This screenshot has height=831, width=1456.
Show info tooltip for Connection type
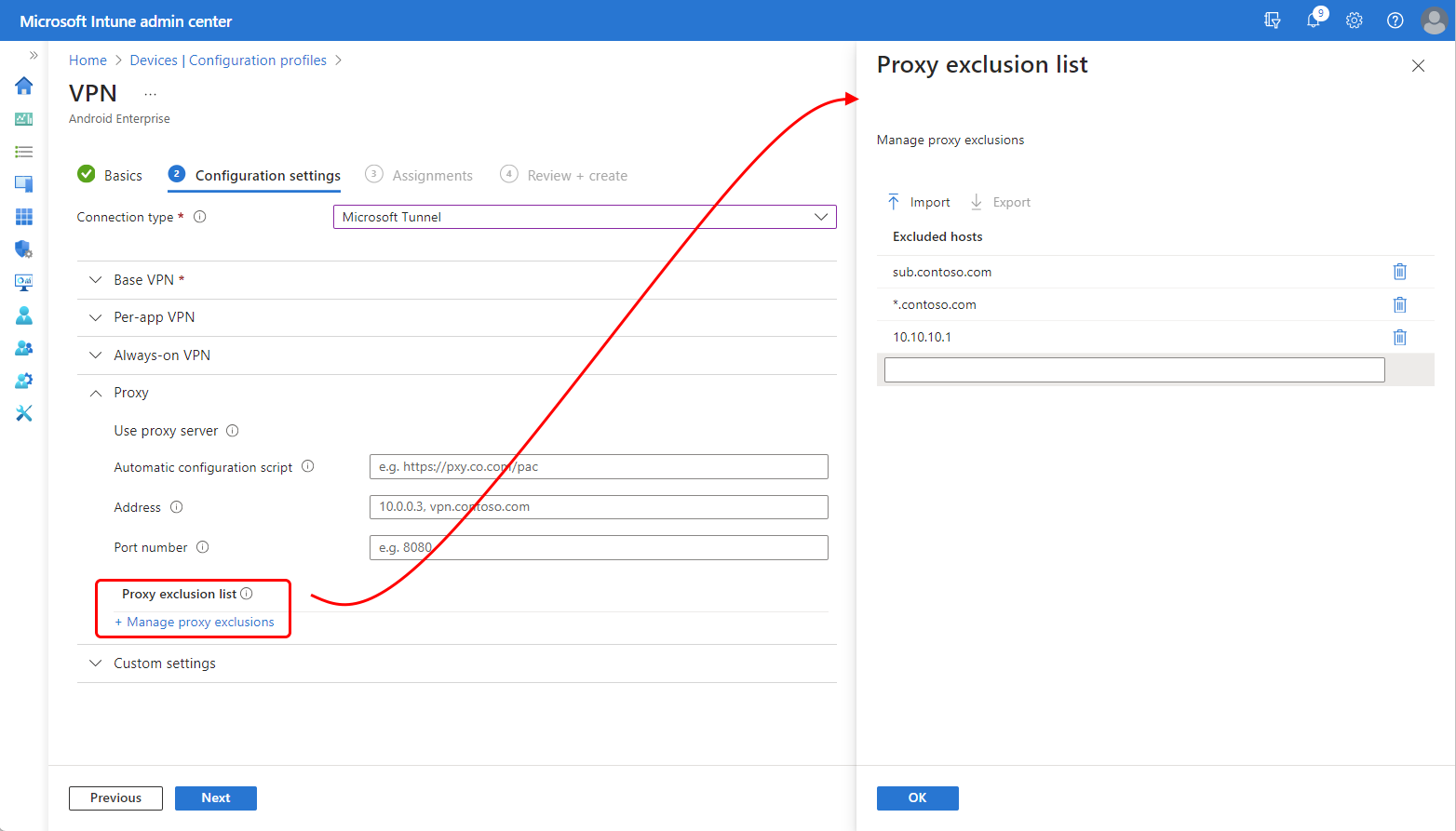click(199, 217)
